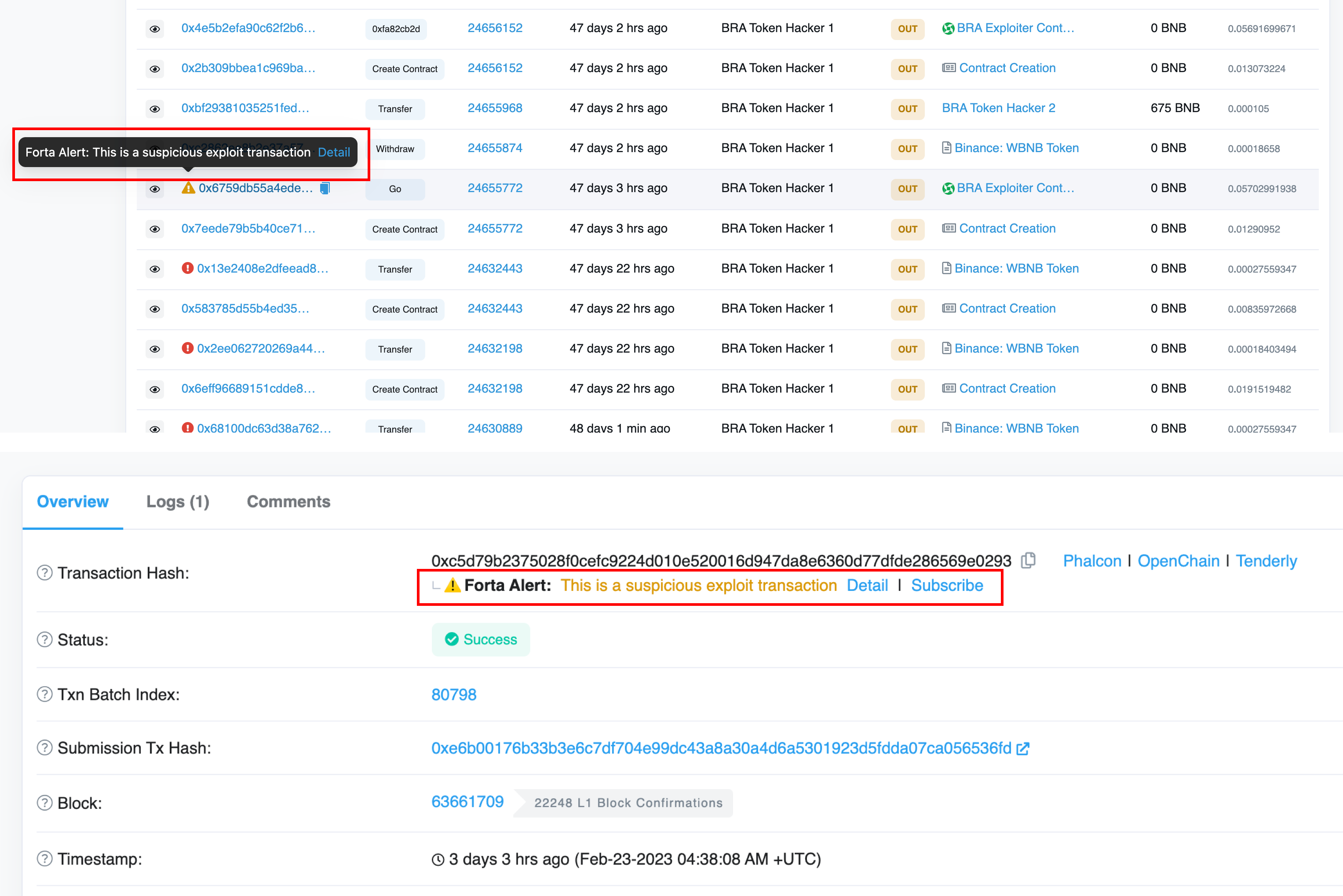Viewport: 1343px width, 896px height.
Task: Toggle eye preview for 0x583785d55b4ed35 row
Action: [x=154, y=309]
